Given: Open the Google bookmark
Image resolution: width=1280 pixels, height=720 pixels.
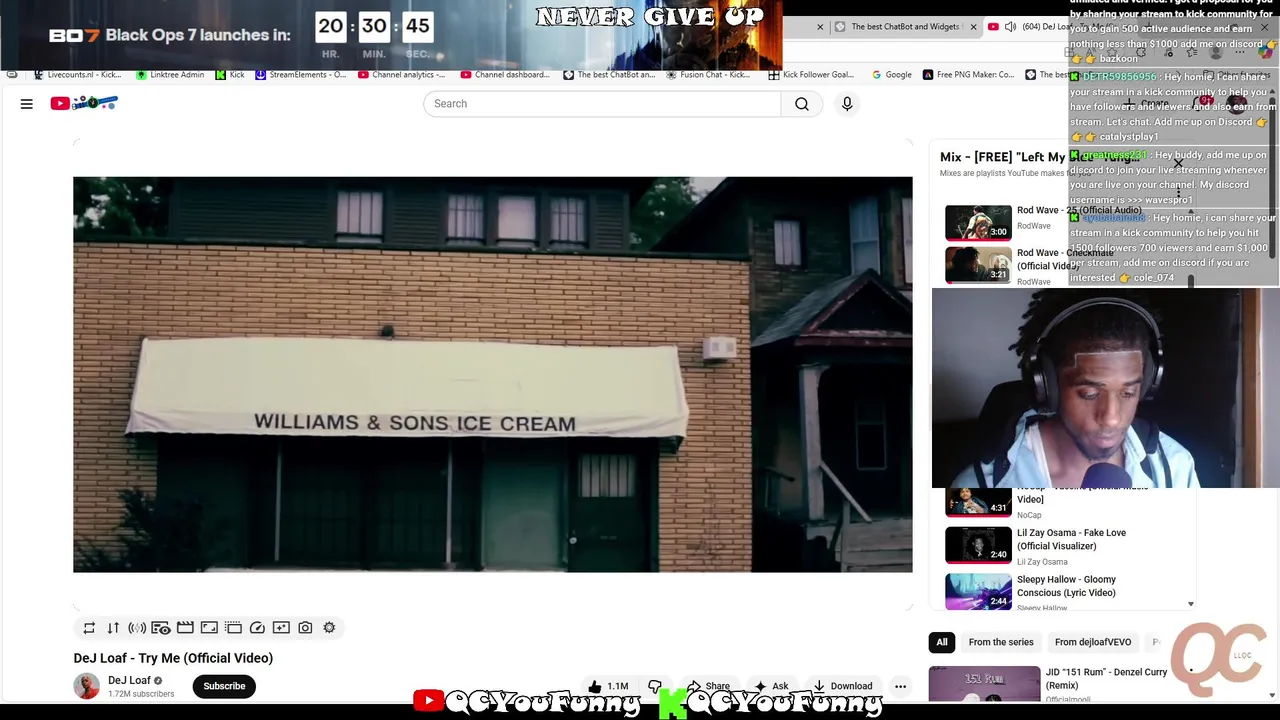Looking at the screenshot, I should pyautogui.click(x=892, y=75).
